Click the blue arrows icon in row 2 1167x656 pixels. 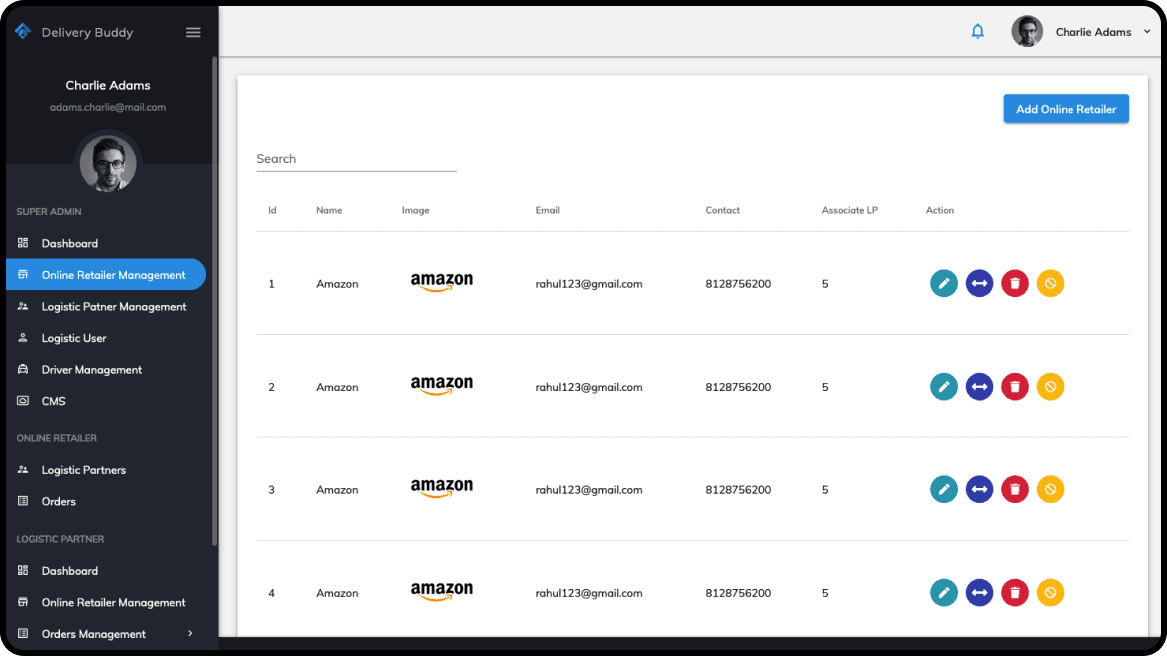(979, 386)
